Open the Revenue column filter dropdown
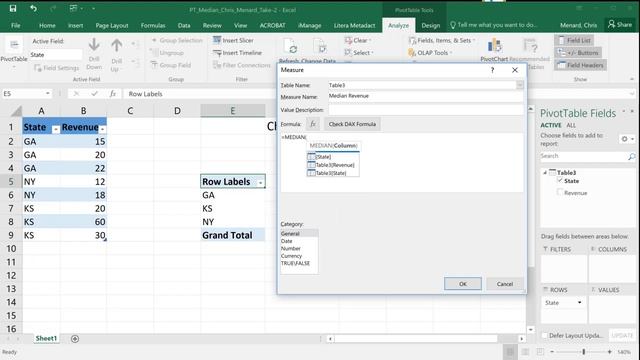 (x=102, y=129)
